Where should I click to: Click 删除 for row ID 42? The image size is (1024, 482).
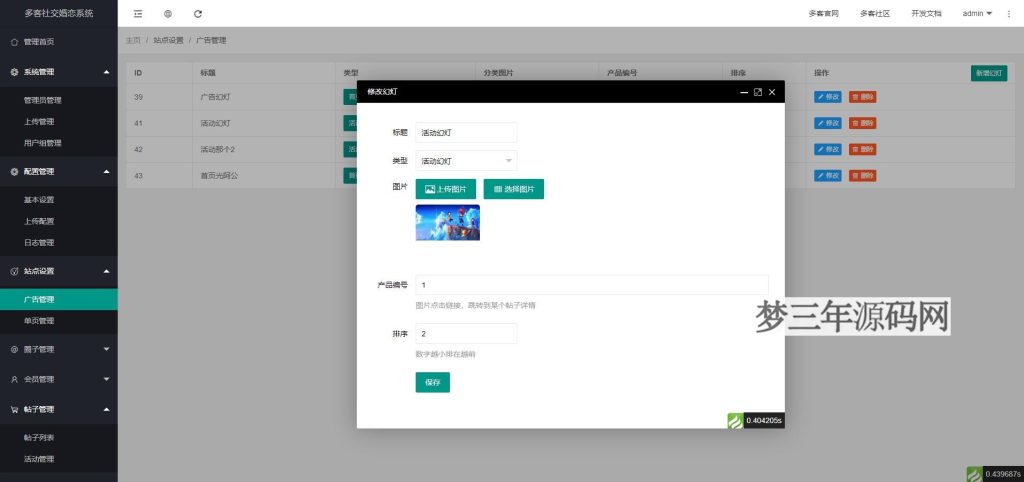[x=863, y=150]
